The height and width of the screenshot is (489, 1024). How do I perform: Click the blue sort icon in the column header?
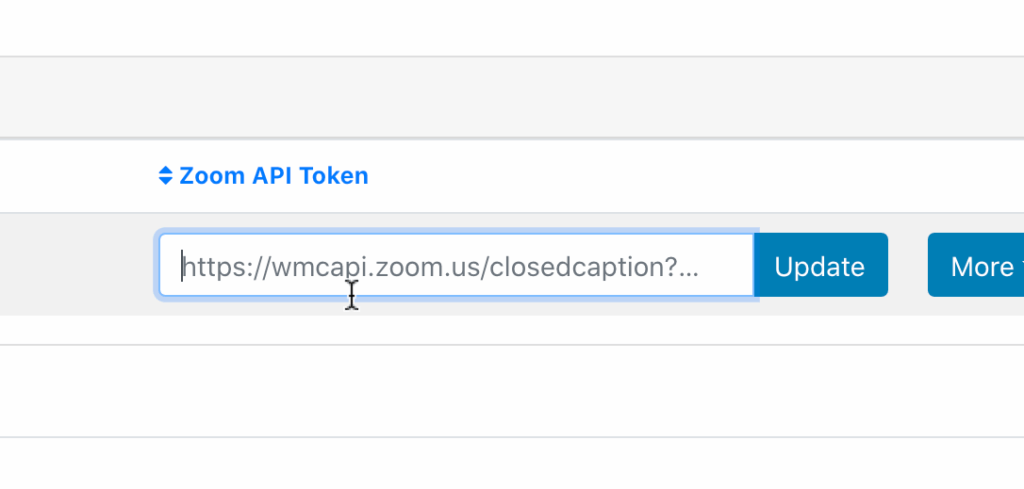166,176
